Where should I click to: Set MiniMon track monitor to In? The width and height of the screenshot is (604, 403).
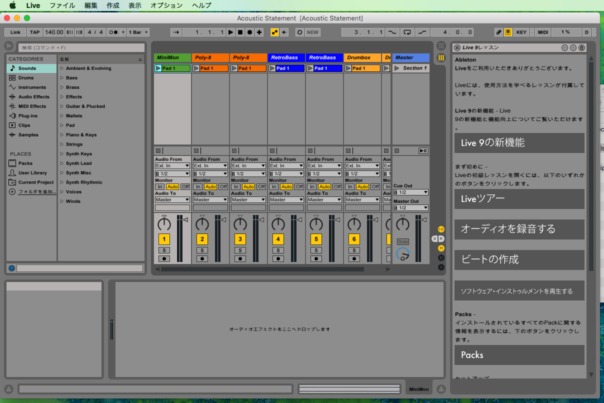[x=160, y=186]
